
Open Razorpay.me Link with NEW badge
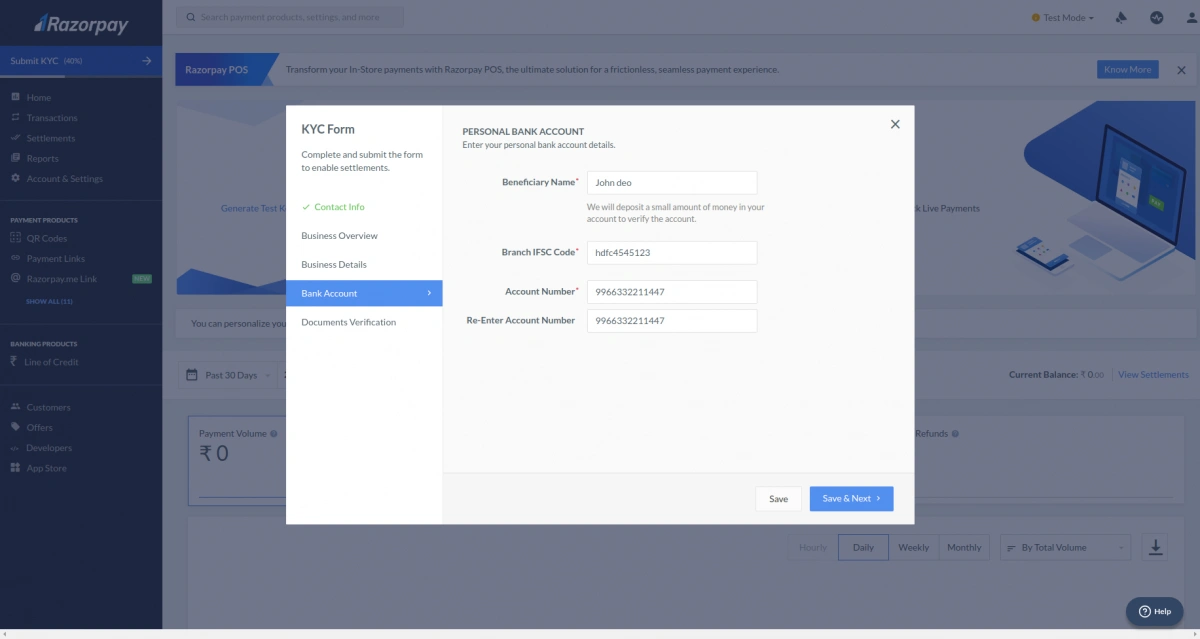click(x=60, y=278)
